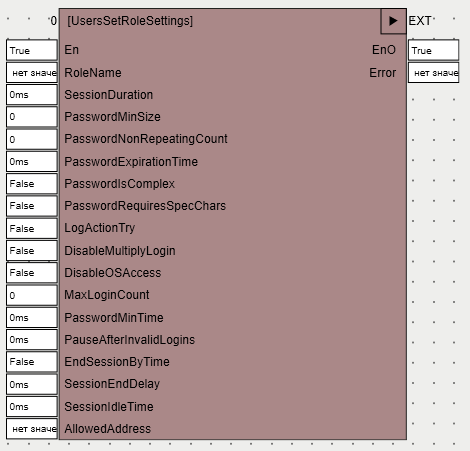Select the EnO output pin label
The width and height of the screenshot is (470, 451).
tap(384, 50)
